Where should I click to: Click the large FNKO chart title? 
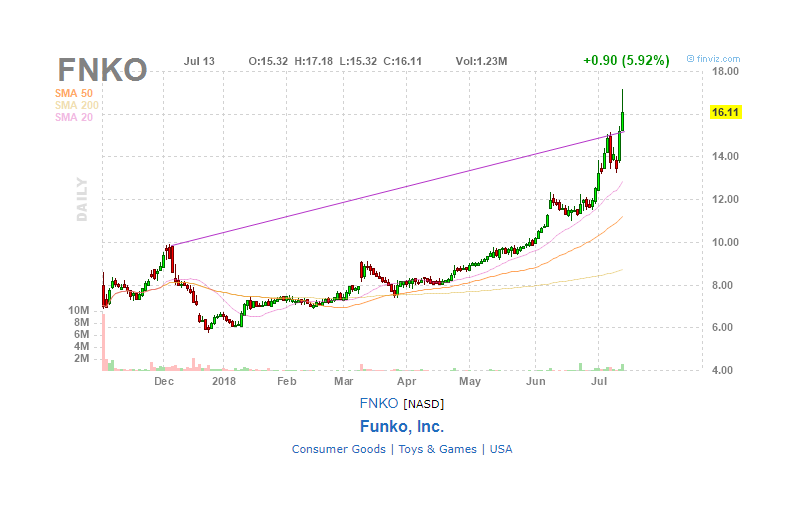pyautogui.click(x=102, y=69)
